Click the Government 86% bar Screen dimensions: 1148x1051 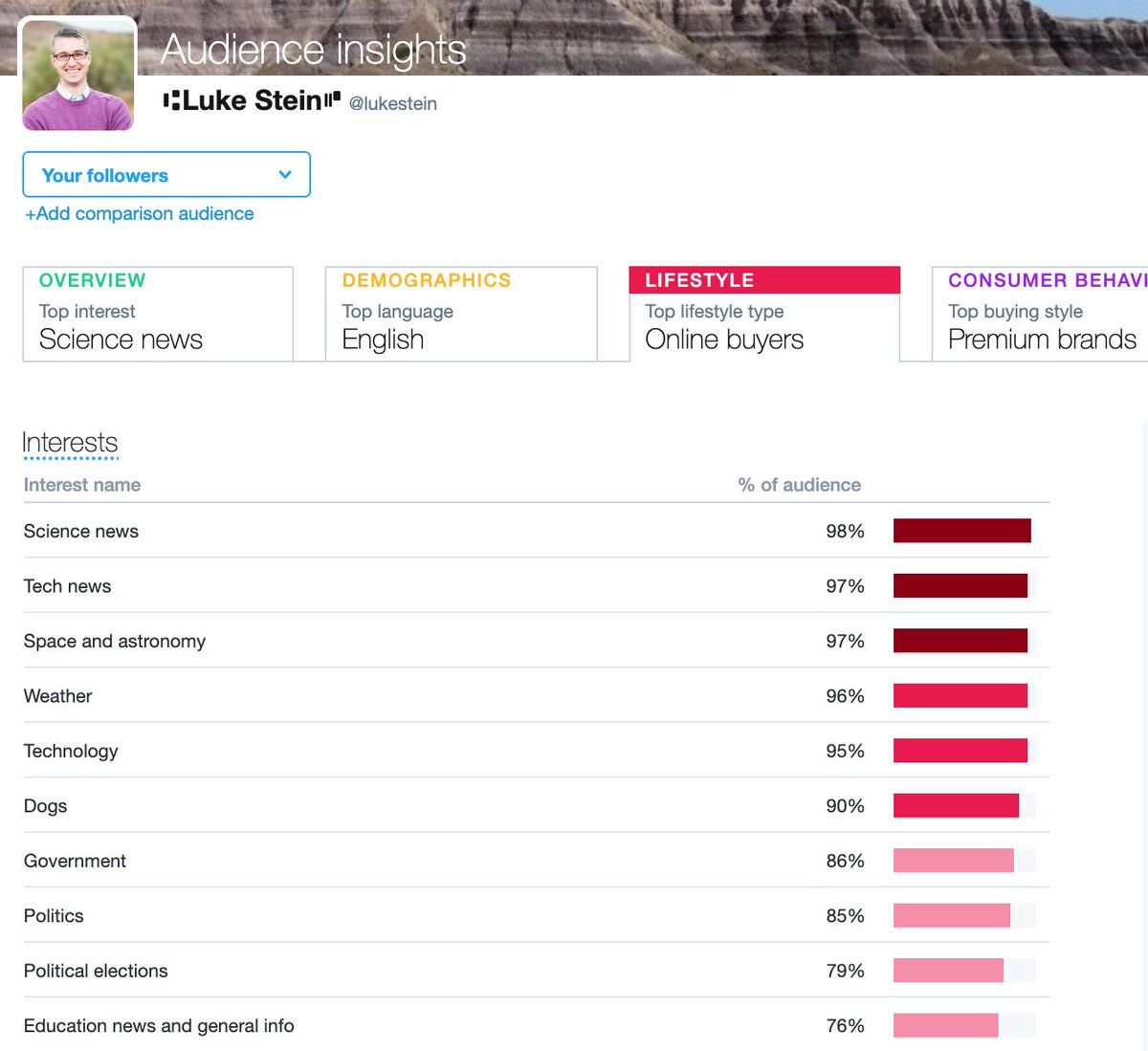coord(953,861)
